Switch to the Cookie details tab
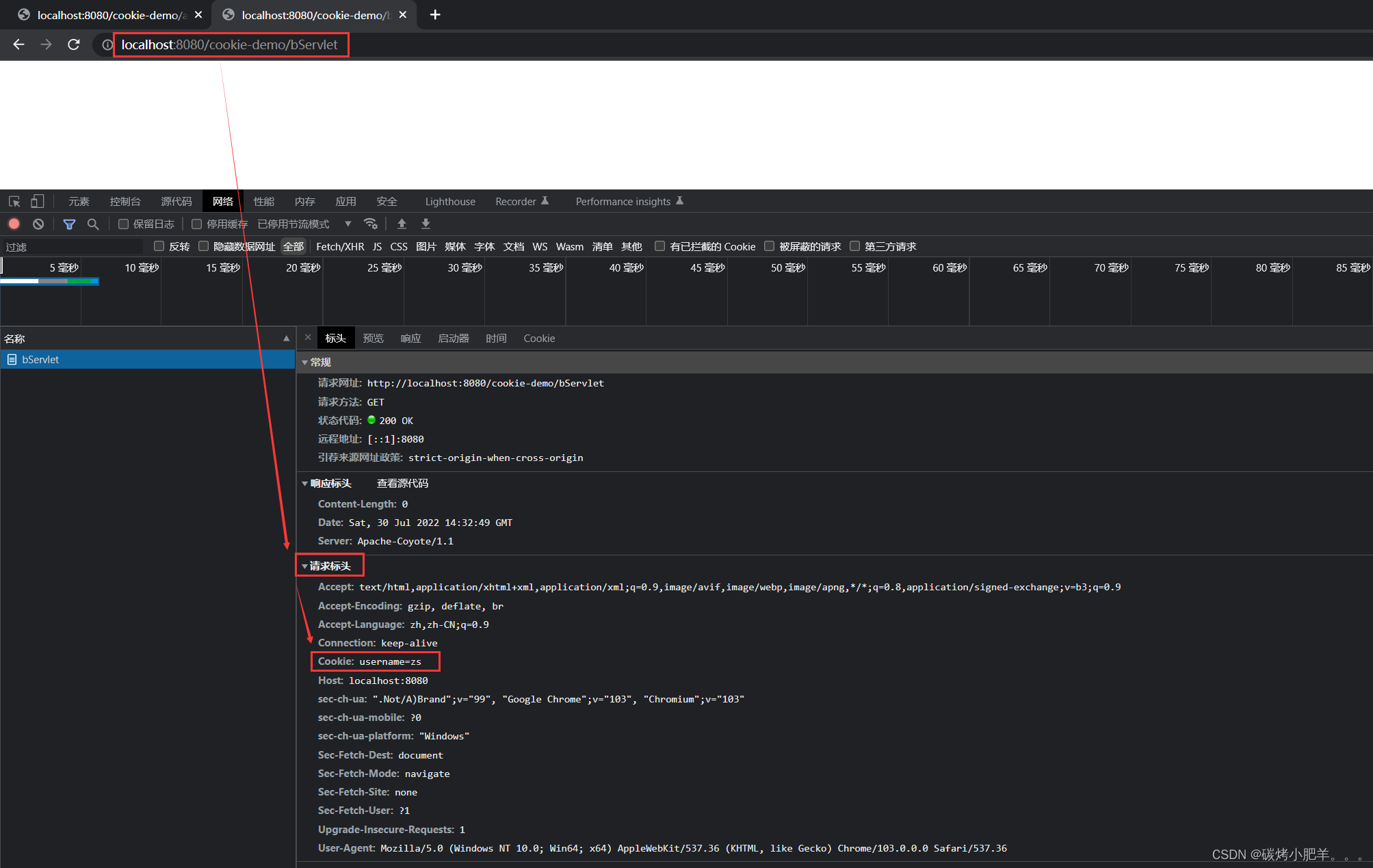Screen dimensions: 1373x868 tap(539, 339)
